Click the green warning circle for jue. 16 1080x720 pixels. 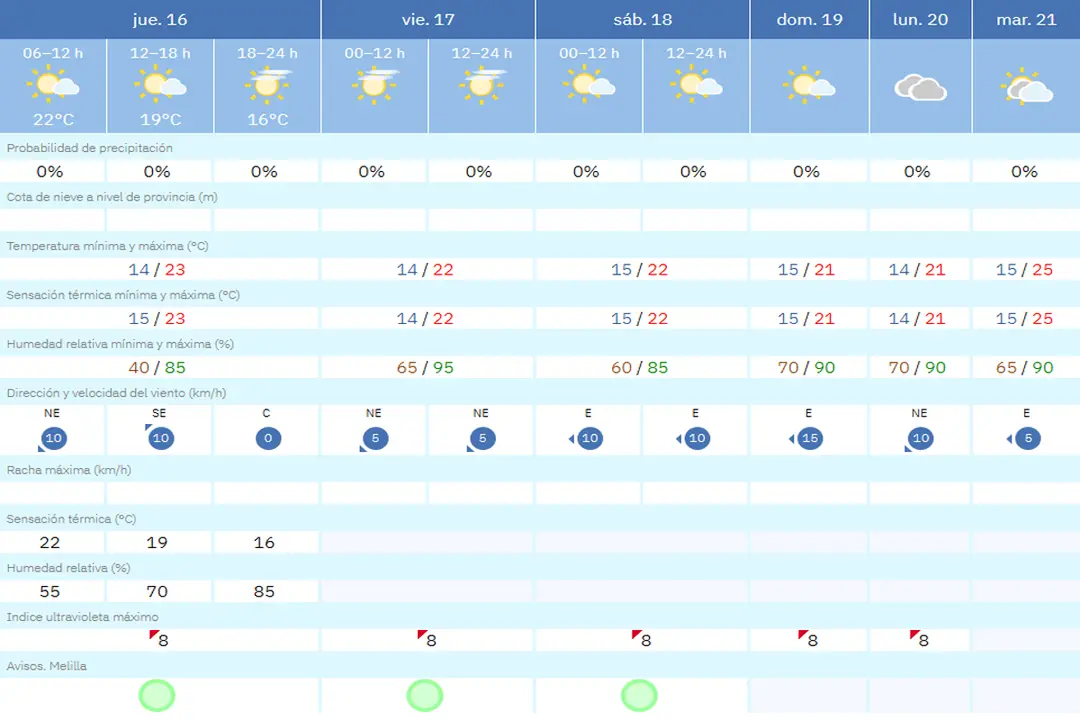point(157,695)
